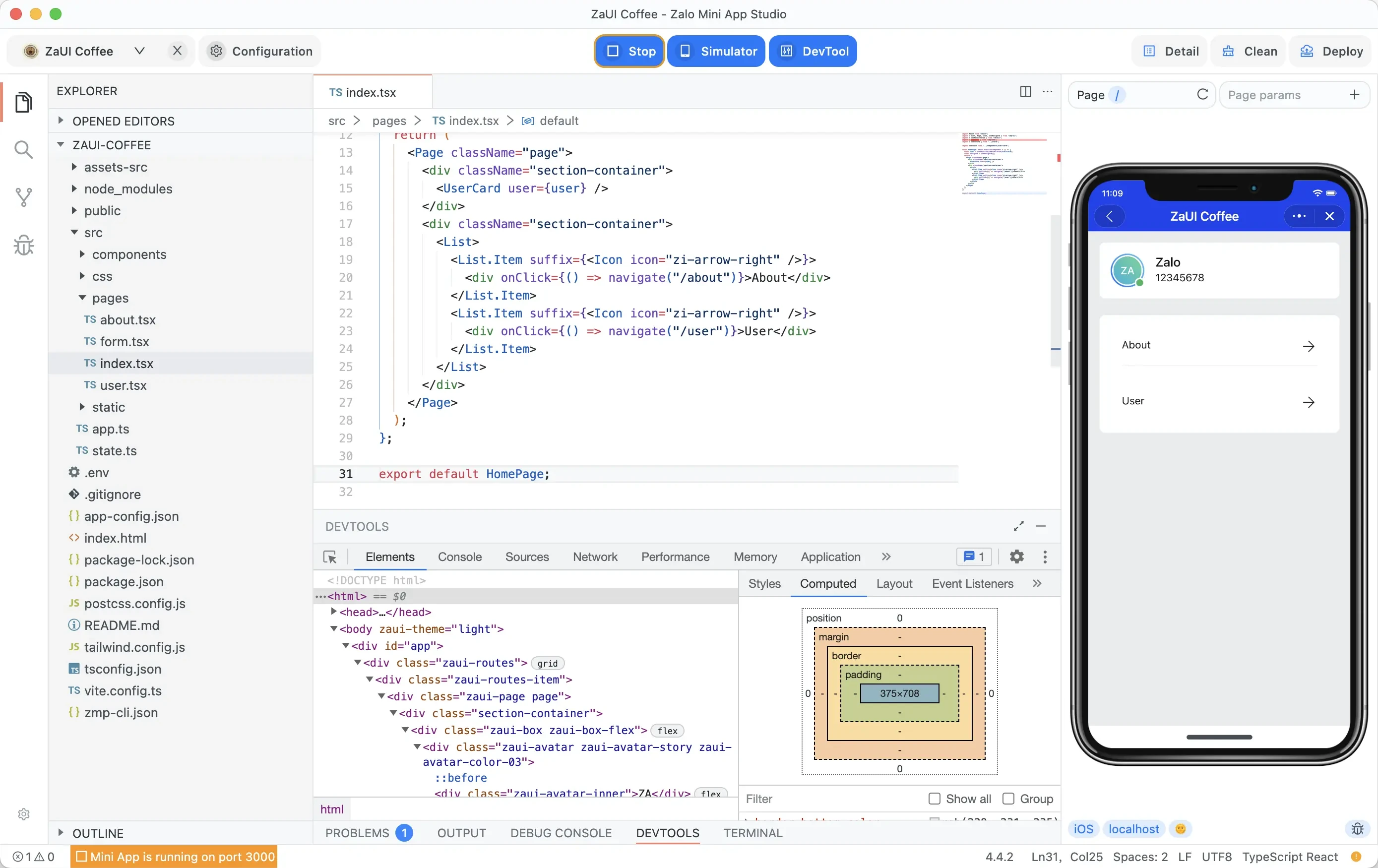1378x868 pixels.
Task: Open the Debug bug icon in activity bar
Action: [23, 246]
